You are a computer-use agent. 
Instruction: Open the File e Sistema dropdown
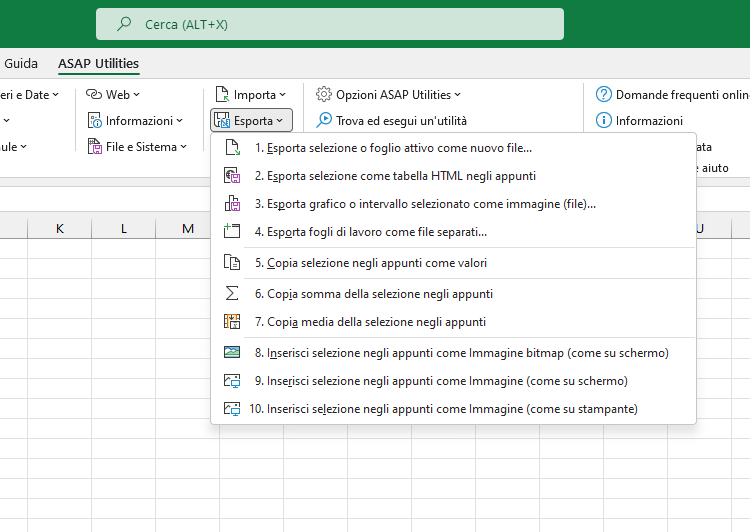137,146
